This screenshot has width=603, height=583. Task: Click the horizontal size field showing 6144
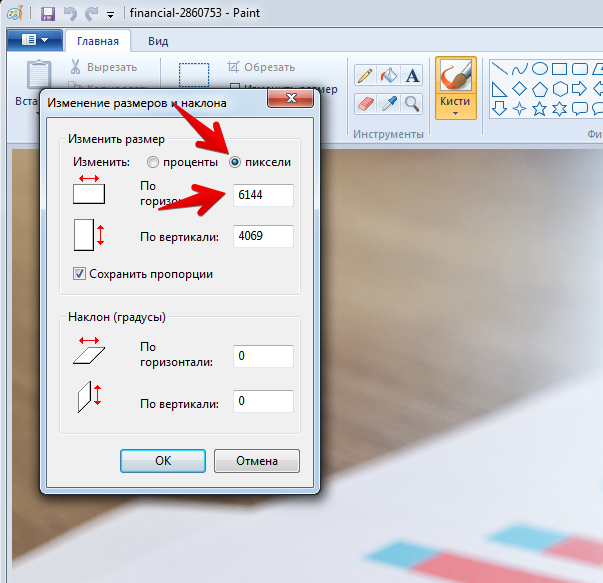tap(263, 195)
